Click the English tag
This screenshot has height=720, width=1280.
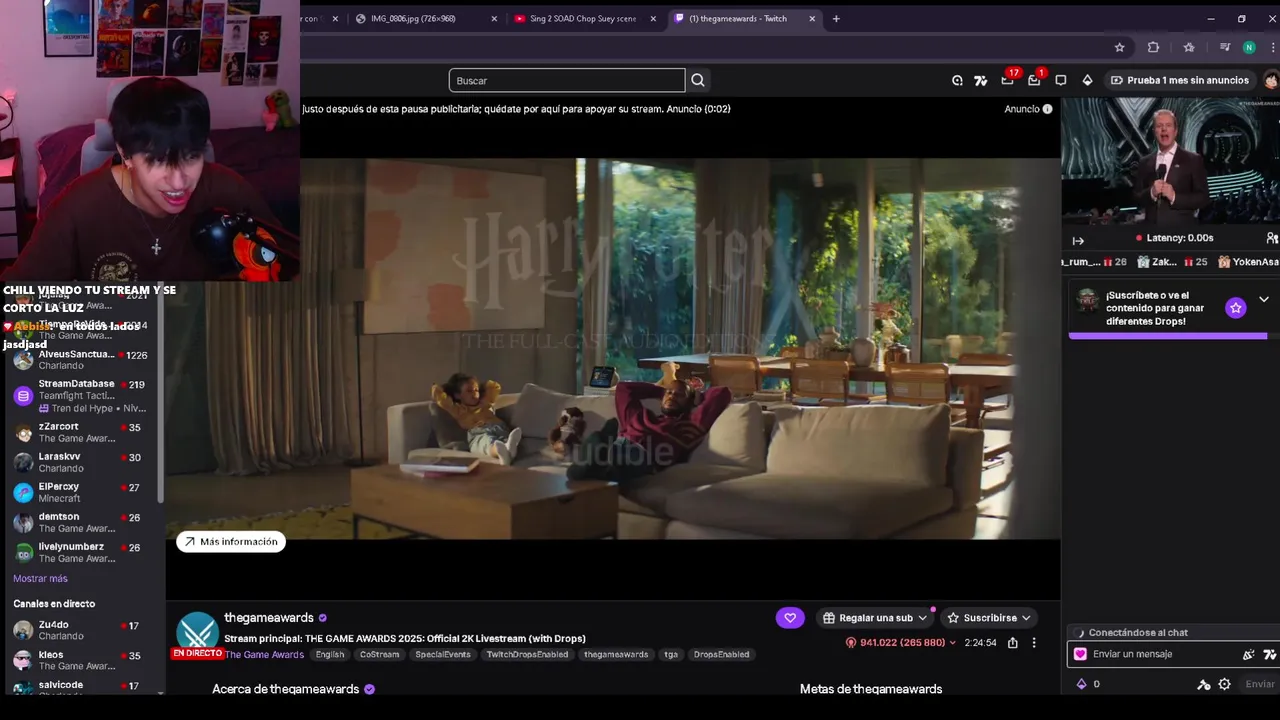tap(330, 654)
